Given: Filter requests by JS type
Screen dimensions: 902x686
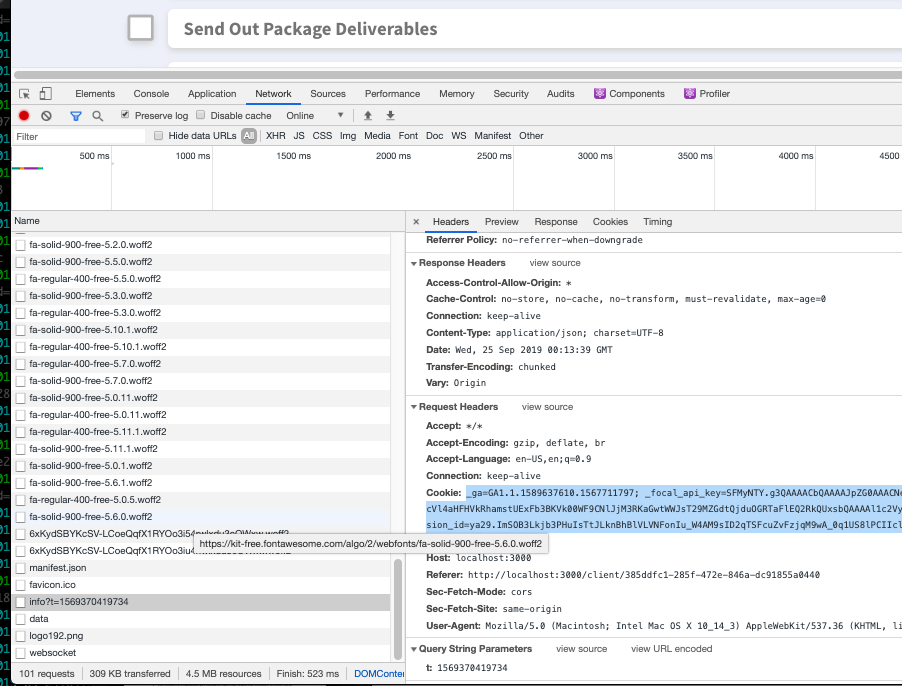Looking at the screenshot, I should 299,136.
